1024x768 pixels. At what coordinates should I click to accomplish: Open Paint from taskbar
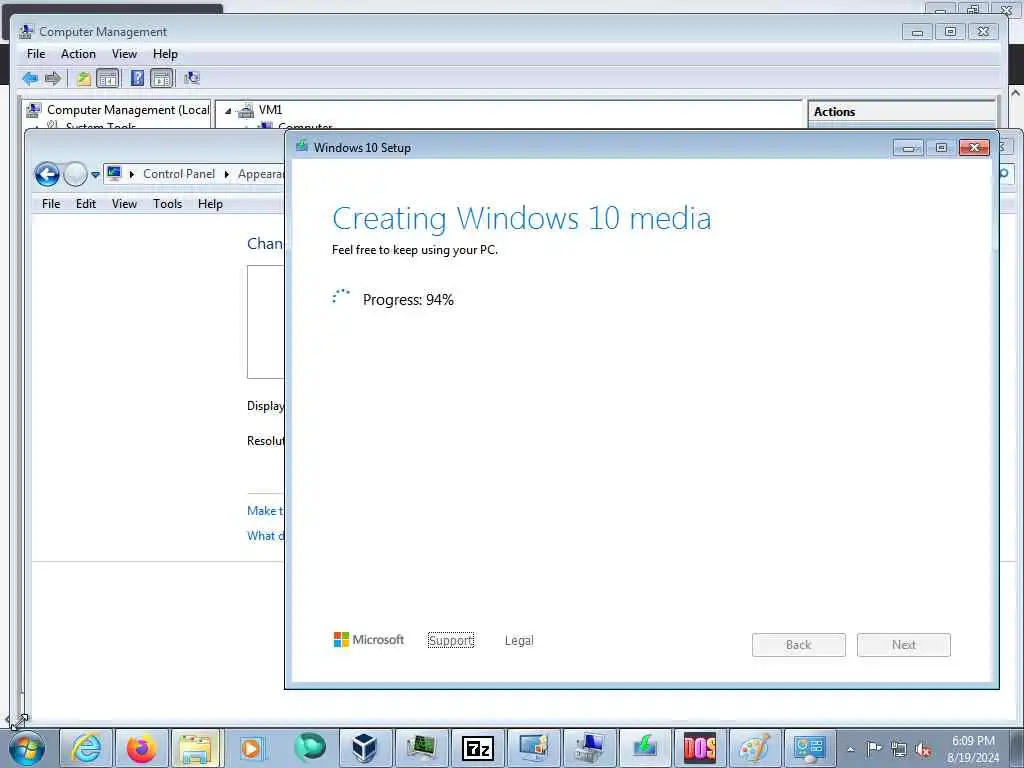click(755, 748)
